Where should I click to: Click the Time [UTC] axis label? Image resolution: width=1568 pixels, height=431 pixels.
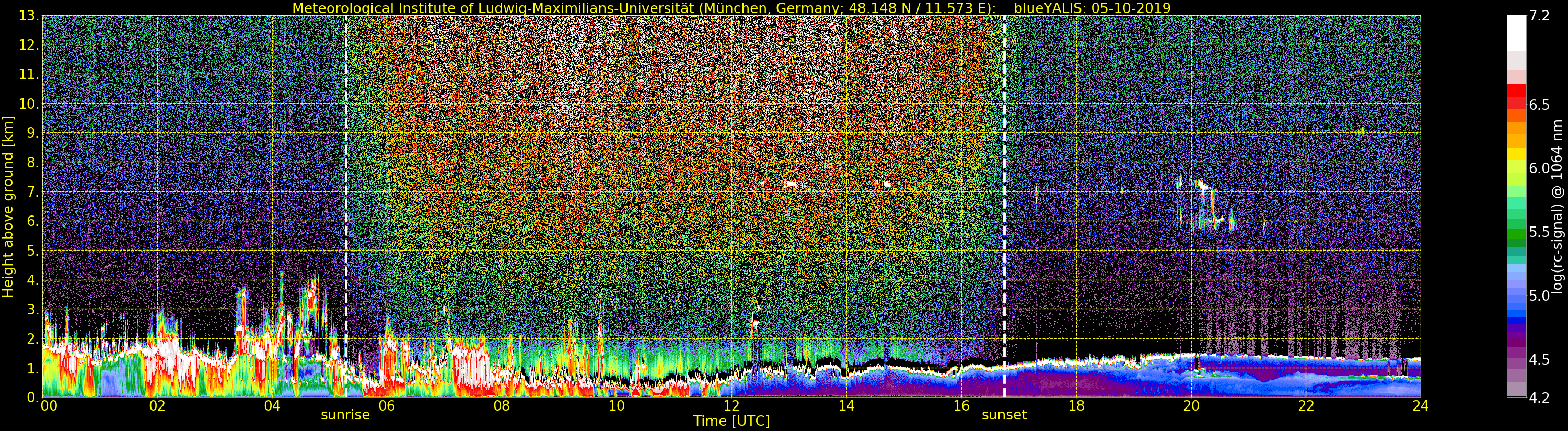(x=731, y=421)
